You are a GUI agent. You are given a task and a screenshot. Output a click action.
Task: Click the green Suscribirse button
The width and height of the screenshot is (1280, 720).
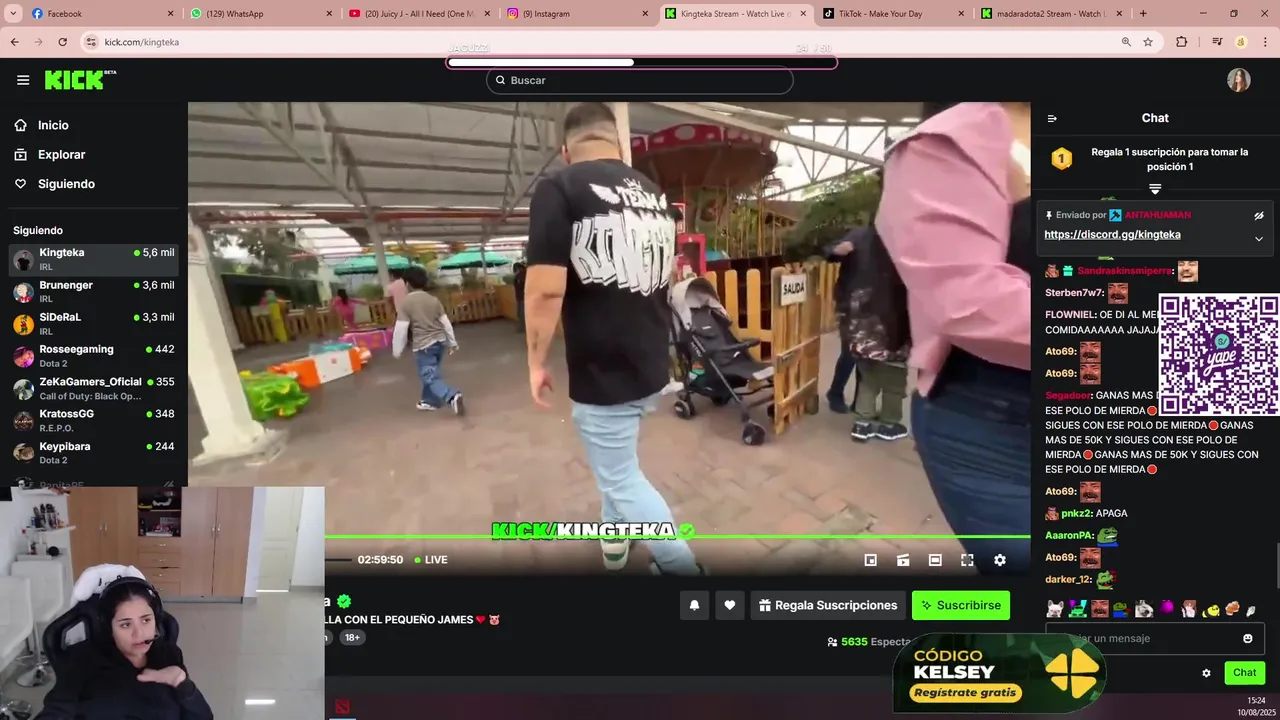click(961, 605)
